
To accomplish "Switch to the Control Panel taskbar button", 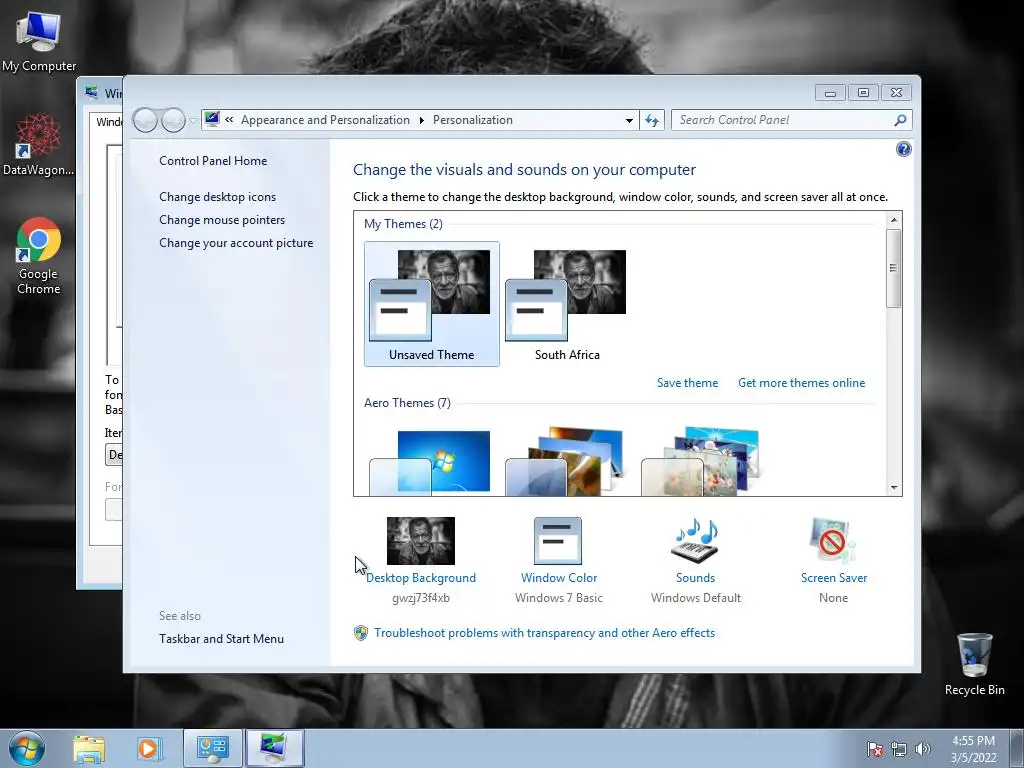I will (x=212, y=748).
